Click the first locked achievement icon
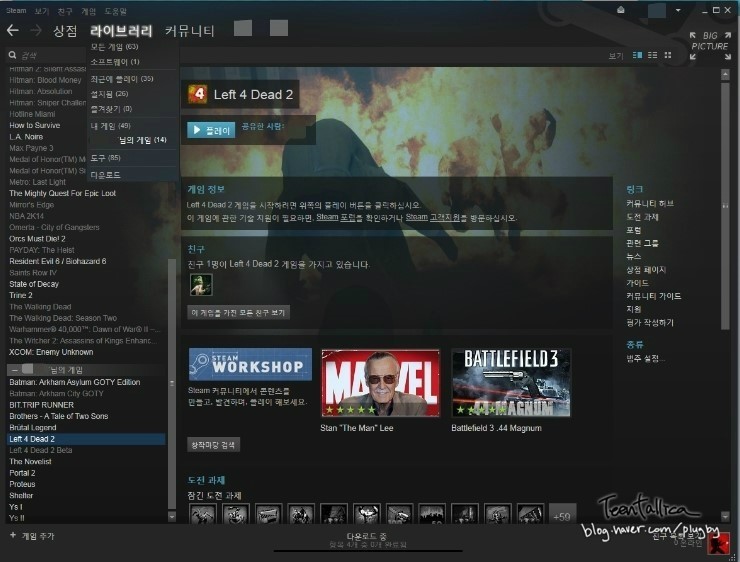 click(203, 514)
